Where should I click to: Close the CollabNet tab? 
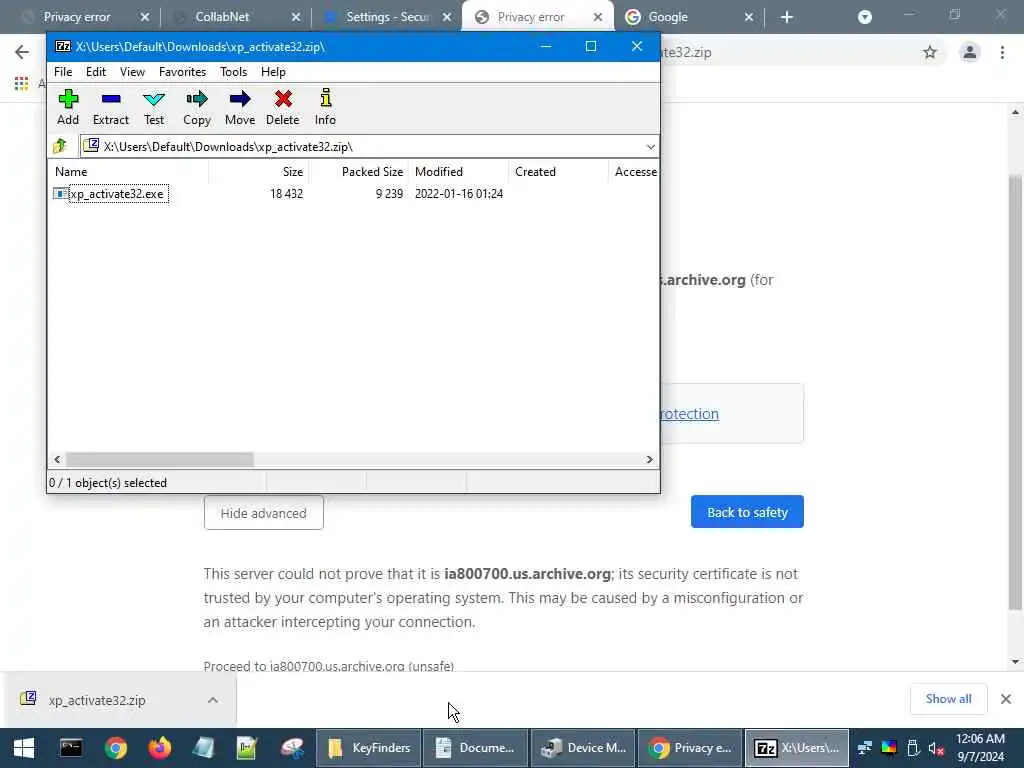pyautogui.click(x=296, y=17)
